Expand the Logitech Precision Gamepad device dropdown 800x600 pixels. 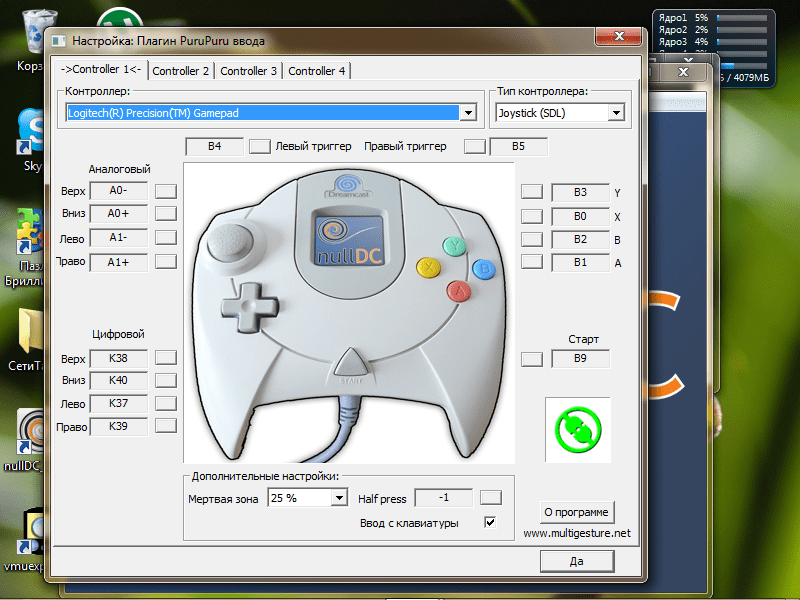click(468, 113)
